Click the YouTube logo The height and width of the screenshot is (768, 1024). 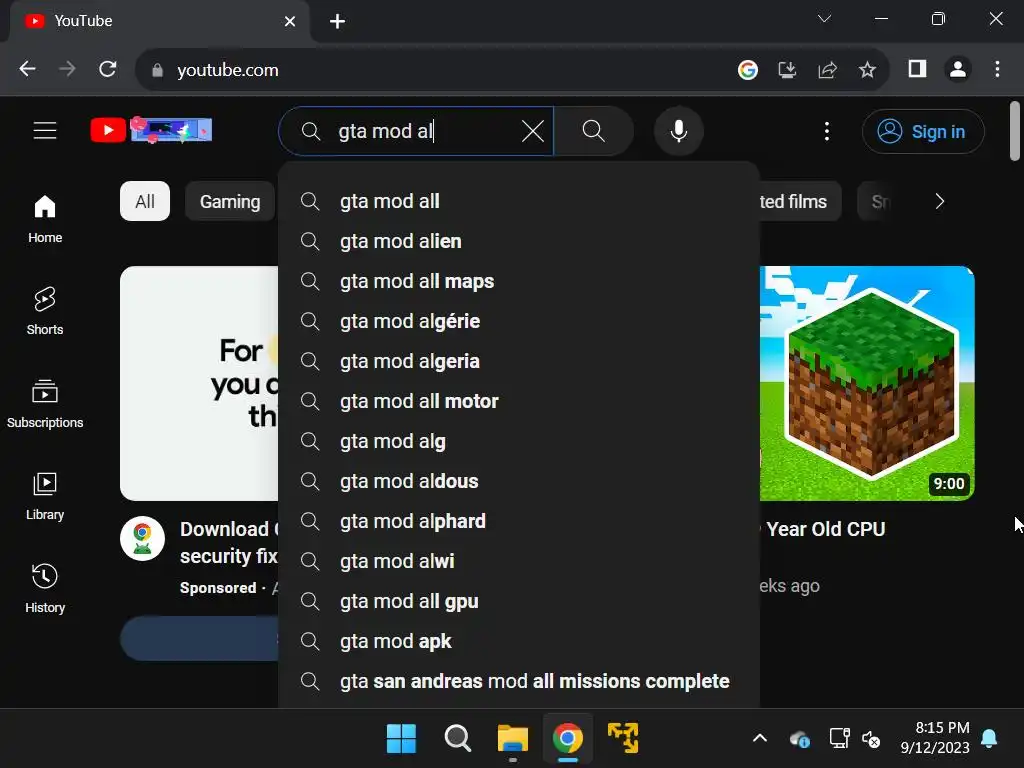151,131
